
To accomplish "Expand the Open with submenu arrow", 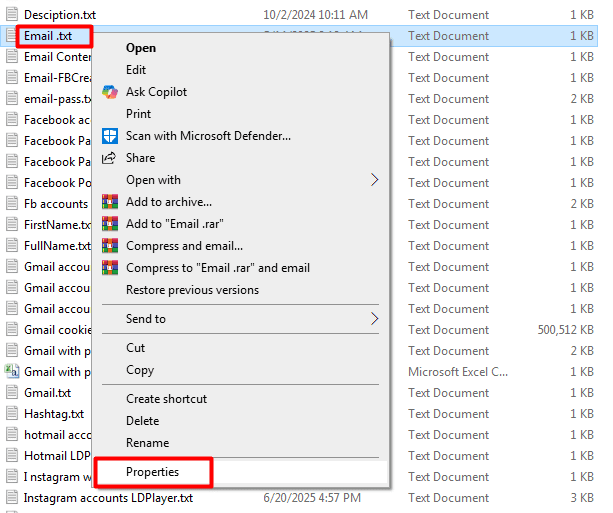I will tap(375, 180).
